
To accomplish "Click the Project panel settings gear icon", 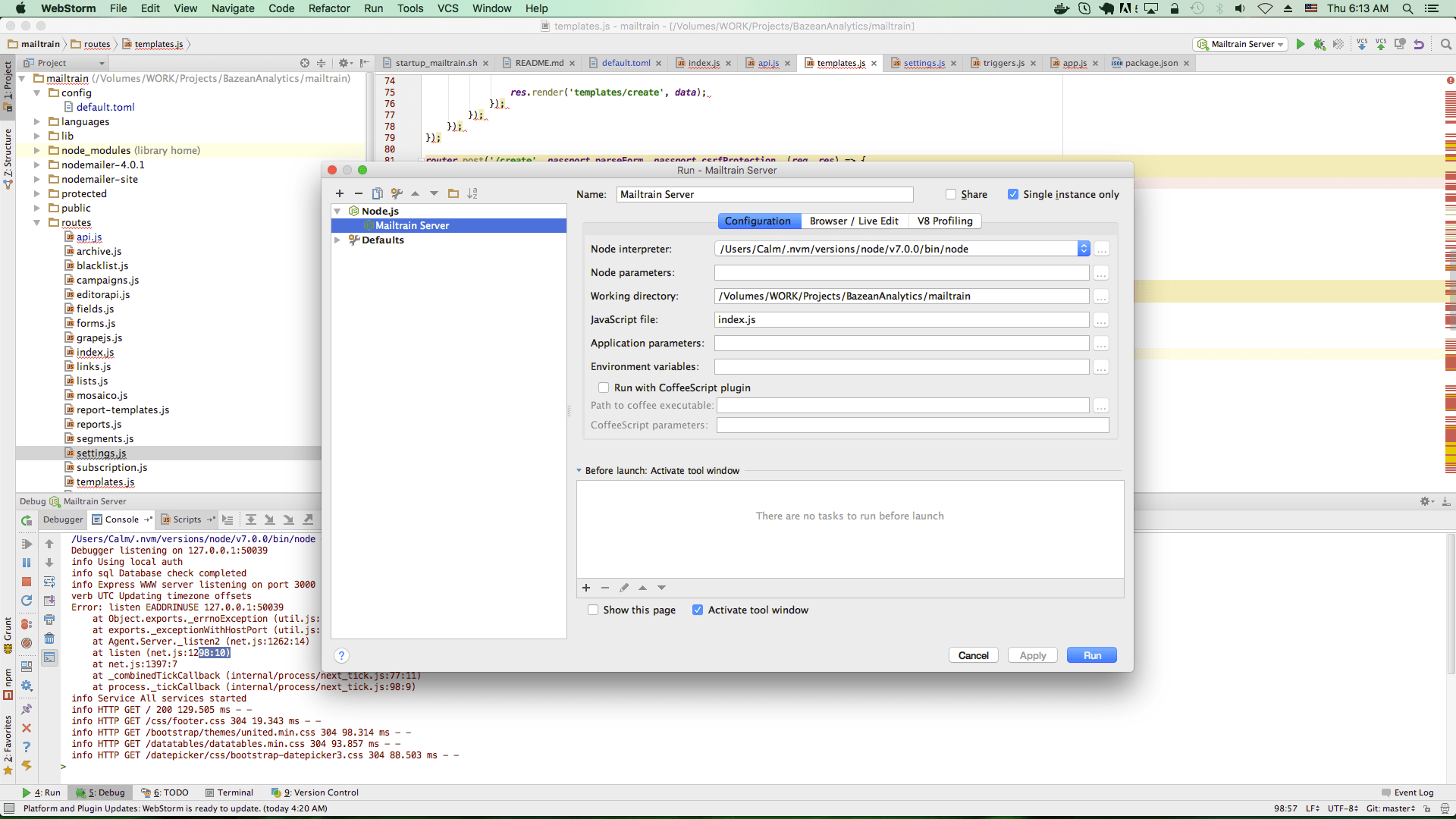I will pyautogui.click(x=344, y=63).
